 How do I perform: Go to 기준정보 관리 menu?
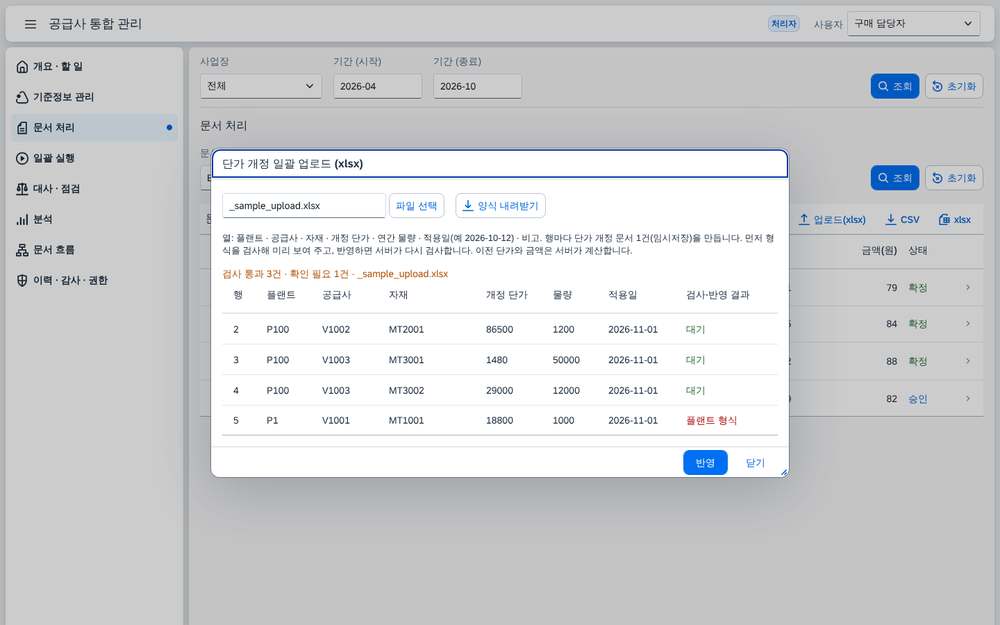coord(94,97)
